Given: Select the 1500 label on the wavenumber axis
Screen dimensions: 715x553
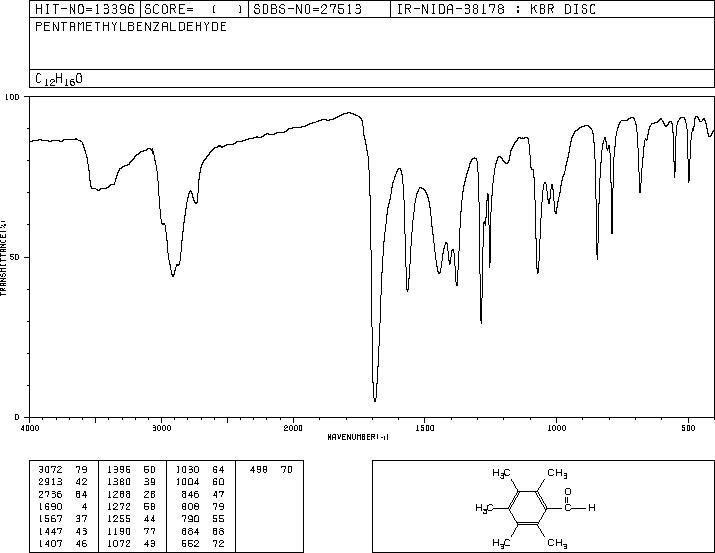Looking at the screenshot, I should (425, 428).
